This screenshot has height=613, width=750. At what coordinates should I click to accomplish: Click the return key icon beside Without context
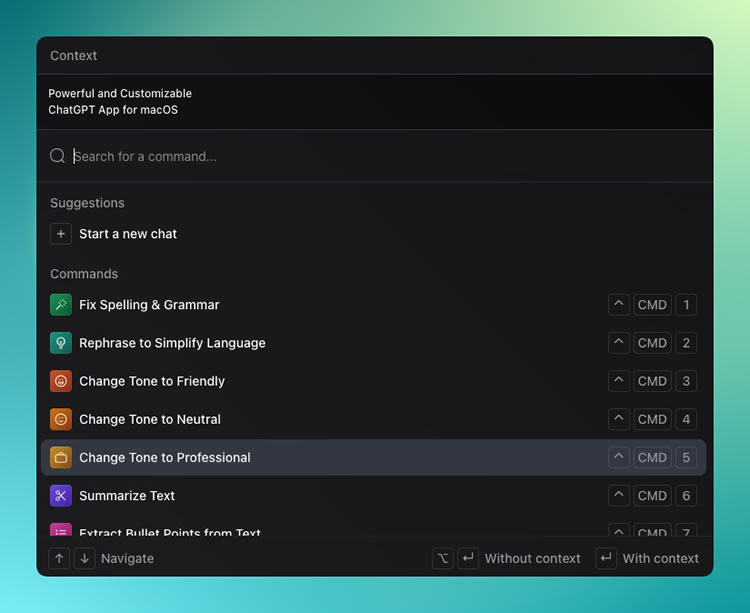(x=468, y=558)
